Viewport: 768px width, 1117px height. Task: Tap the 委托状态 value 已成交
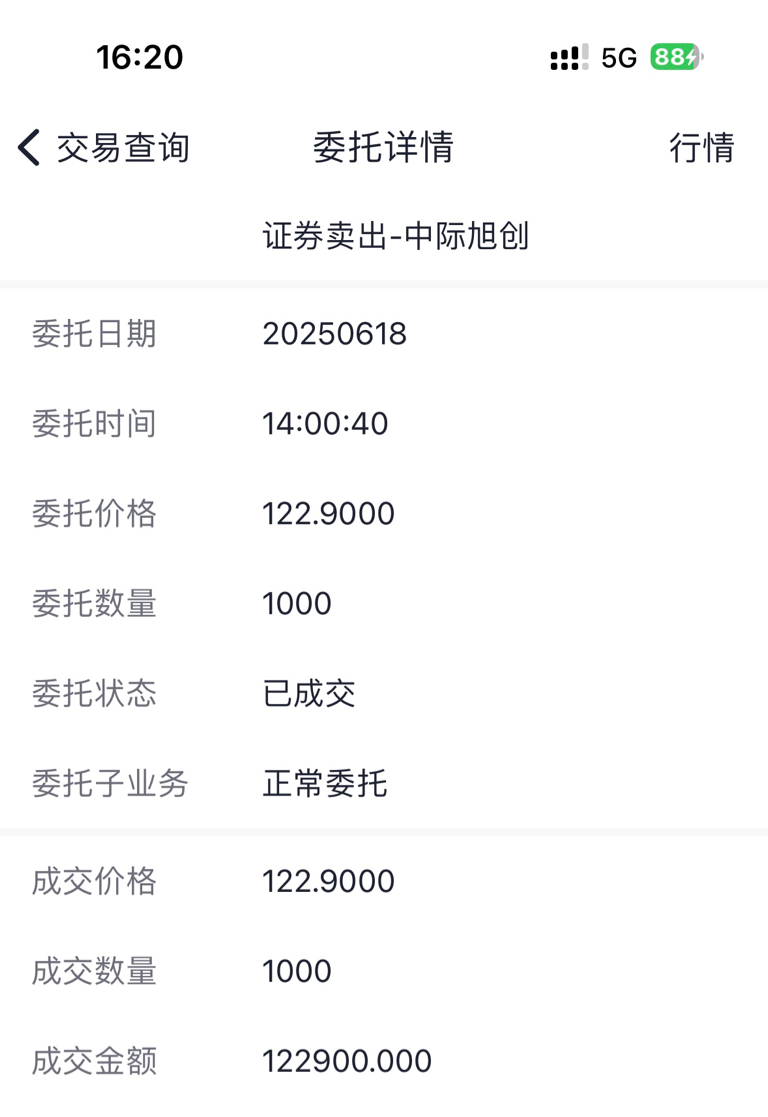(x=309, y=693)
